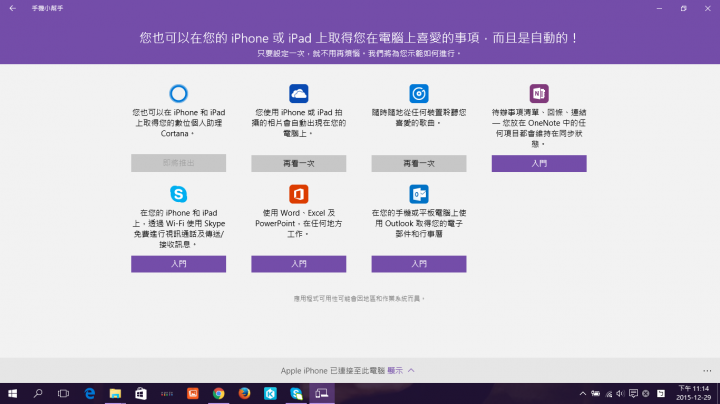Open the clock showing 下午 11:14

tap(693, 393)
